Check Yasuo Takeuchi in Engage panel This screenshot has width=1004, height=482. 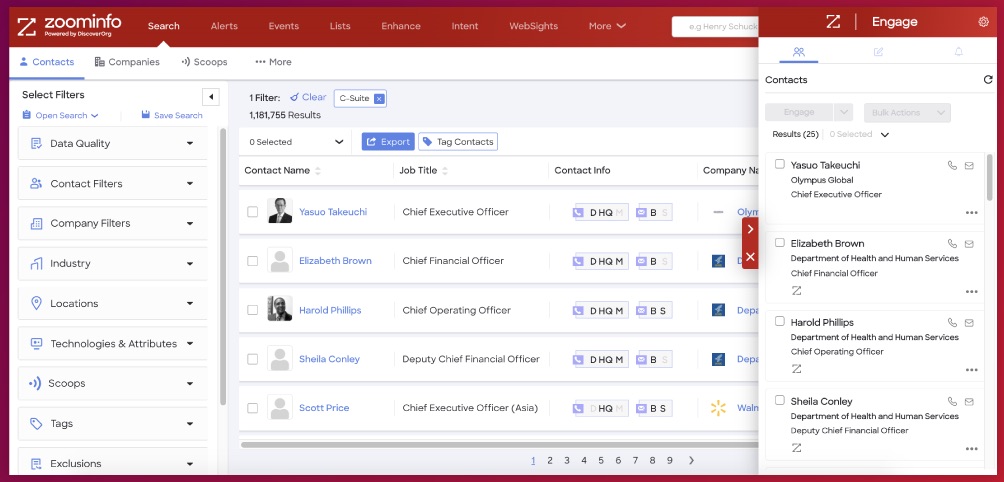780,164
